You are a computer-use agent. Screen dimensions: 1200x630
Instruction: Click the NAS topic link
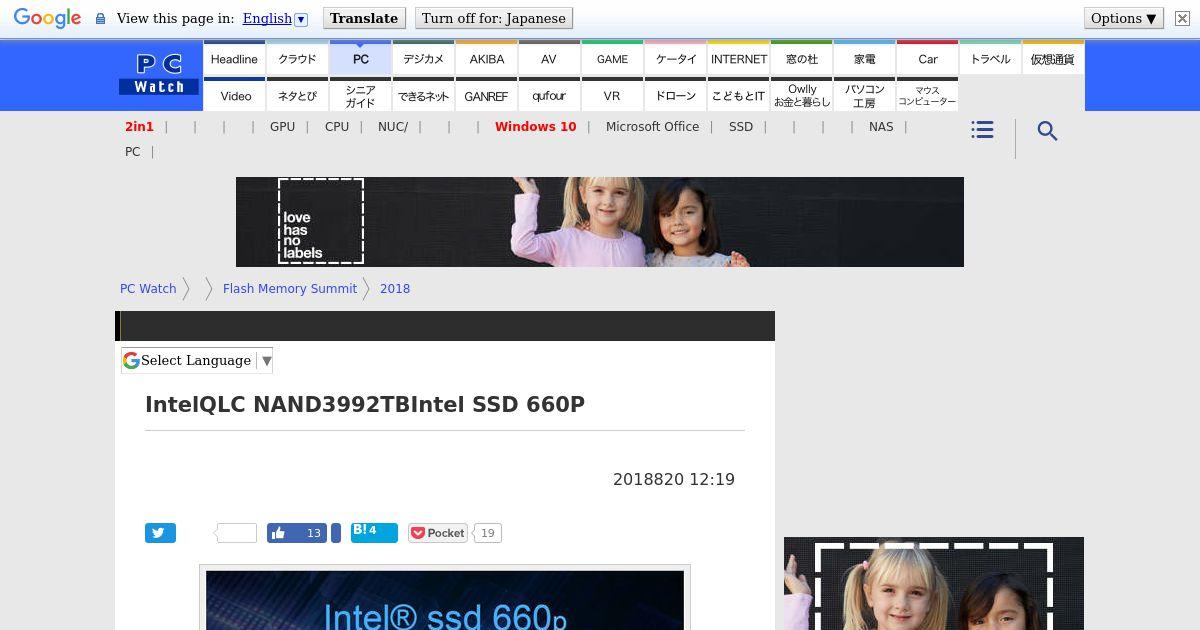(x=881, y=127)
